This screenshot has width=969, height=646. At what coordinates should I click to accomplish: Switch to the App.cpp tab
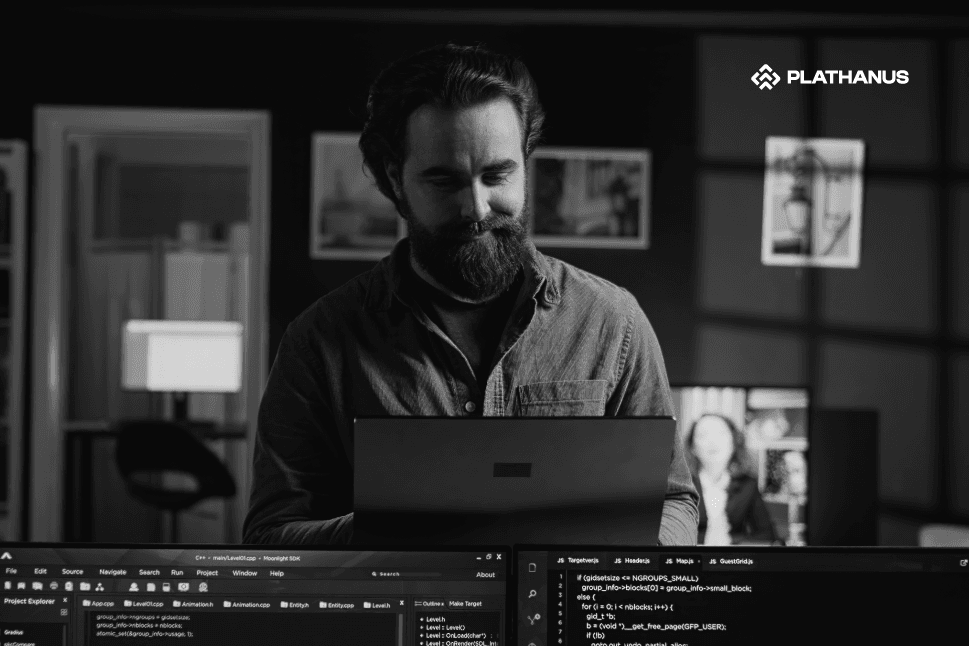click(x=99, y=604)
